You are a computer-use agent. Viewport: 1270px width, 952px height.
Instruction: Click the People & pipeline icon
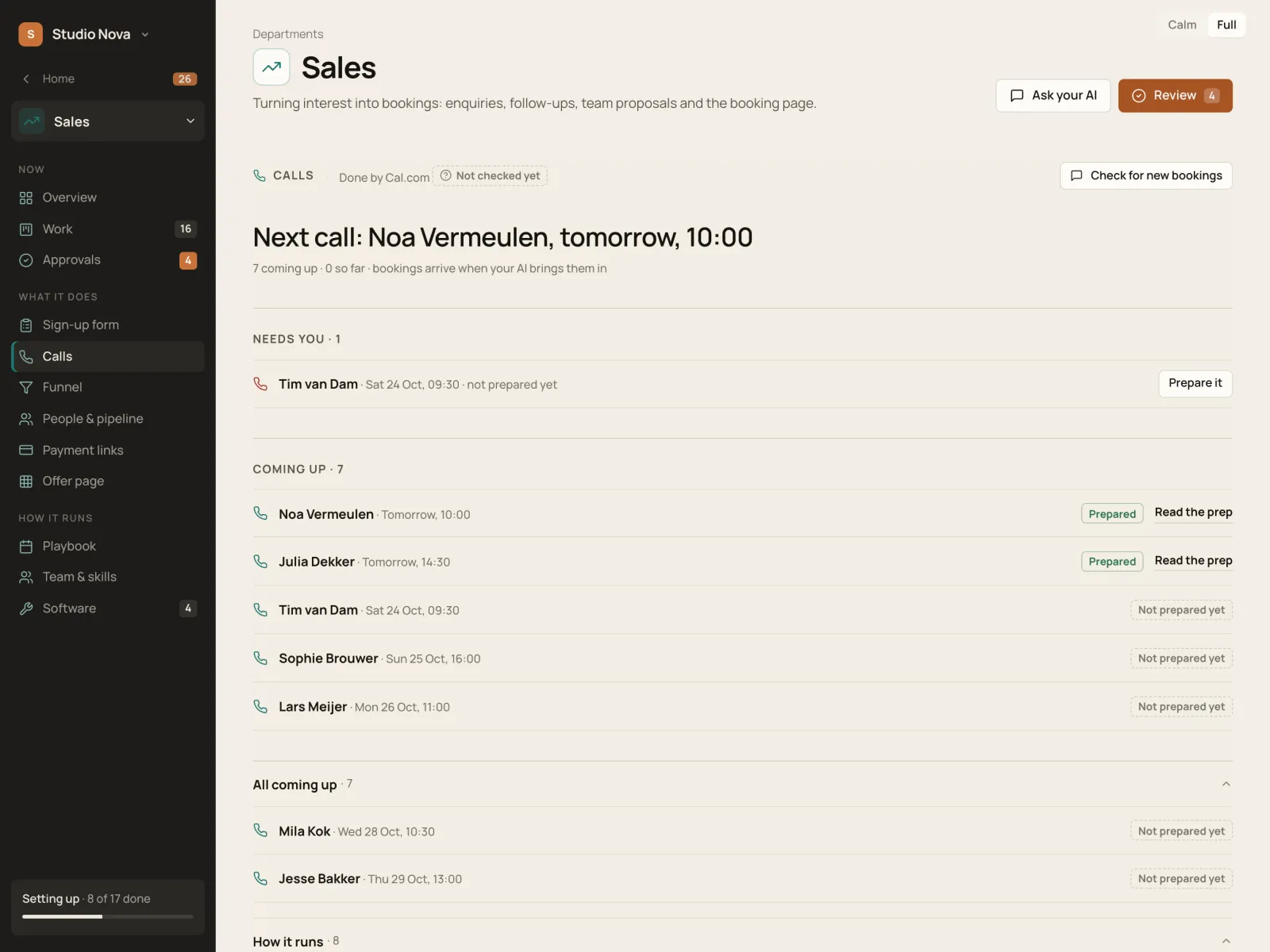coord(26,419)
